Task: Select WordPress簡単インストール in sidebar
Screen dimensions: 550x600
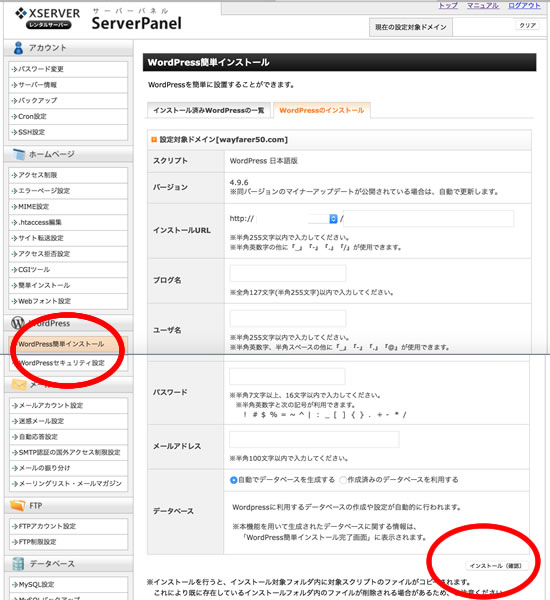Action: point(68,344)
